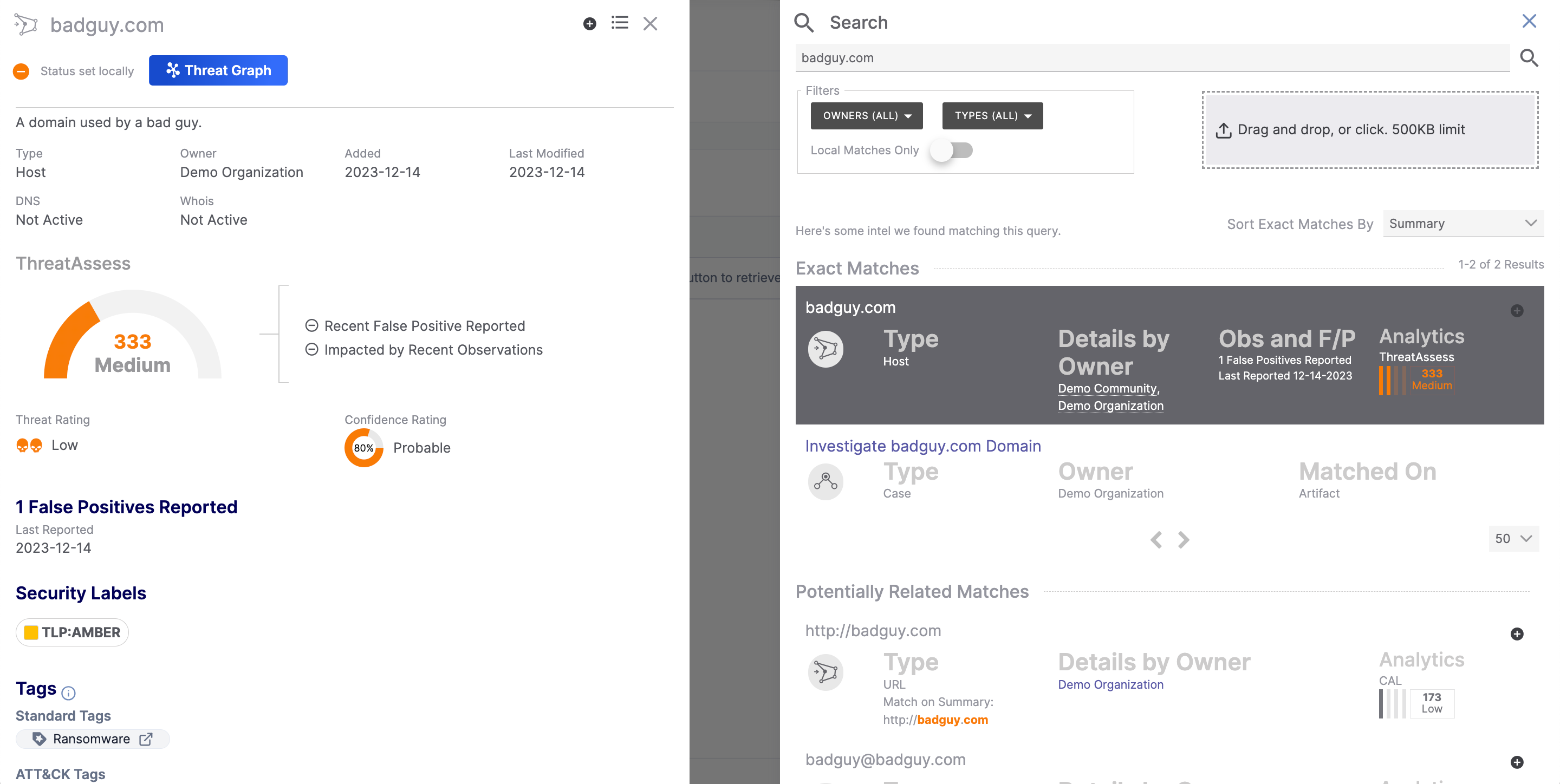1560x784 pixels.
Task: Click the Standard Tags heading
Action: [63, 716]
